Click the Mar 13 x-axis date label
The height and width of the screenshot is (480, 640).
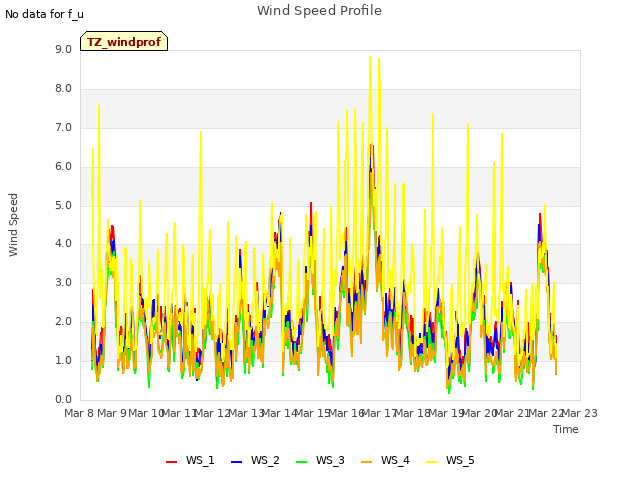coord(246,413)
